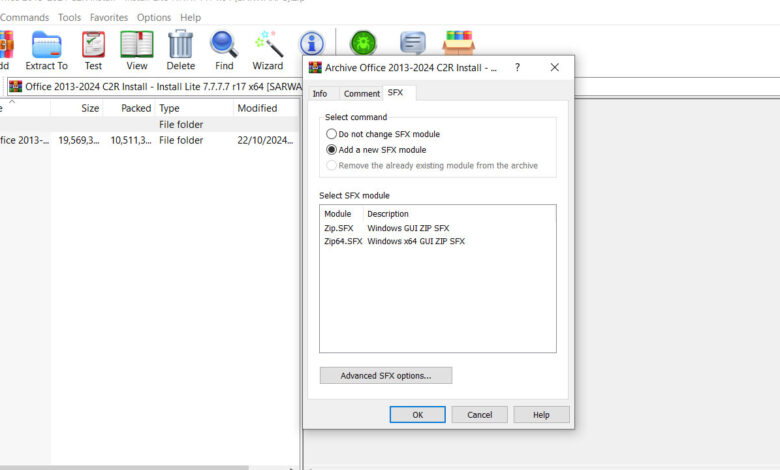Screen dimensions: 780x470
Task: Confirm with the OK button
Action: pos(417,415)
